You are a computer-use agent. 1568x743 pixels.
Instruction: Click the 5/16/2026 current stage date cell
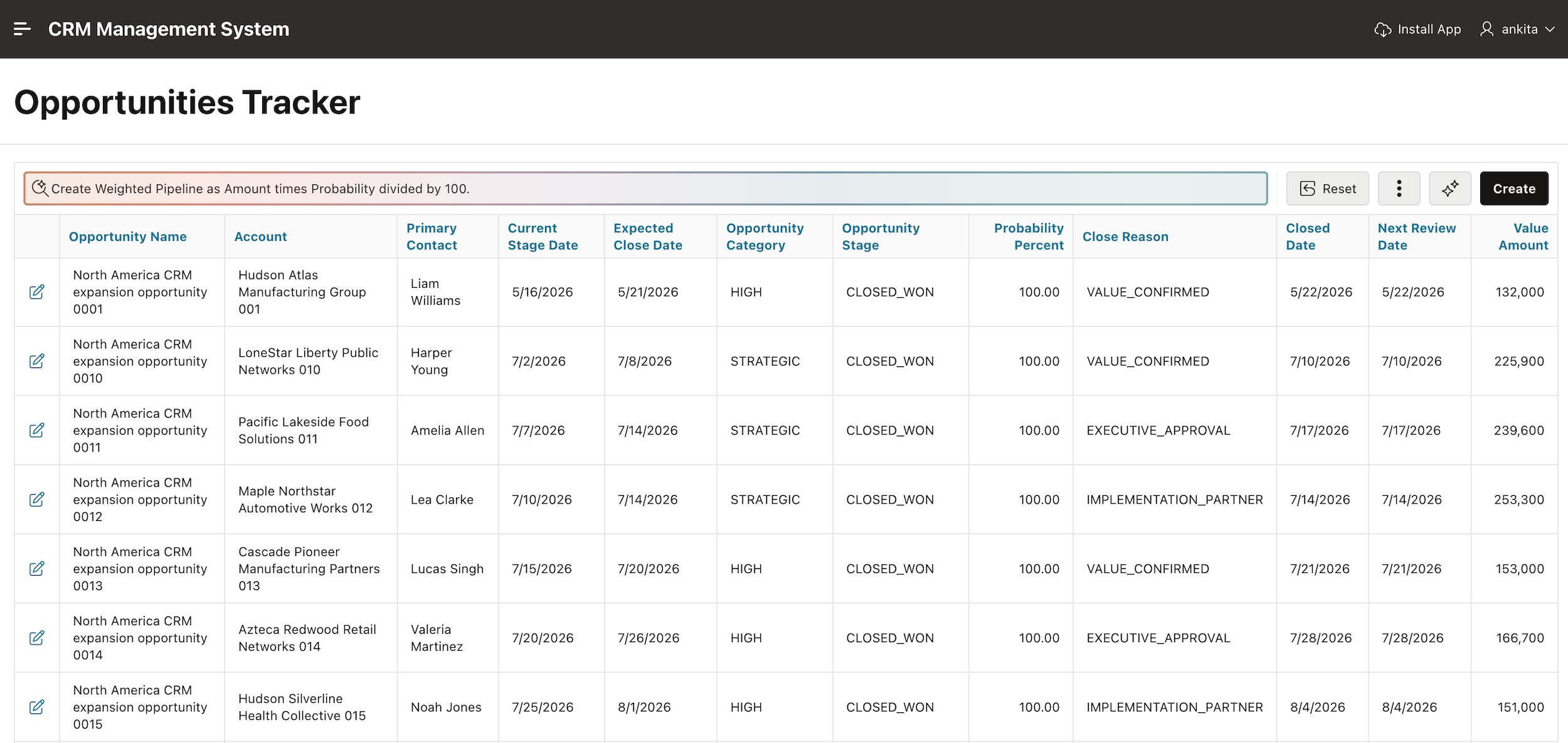[x=551, y=292]
